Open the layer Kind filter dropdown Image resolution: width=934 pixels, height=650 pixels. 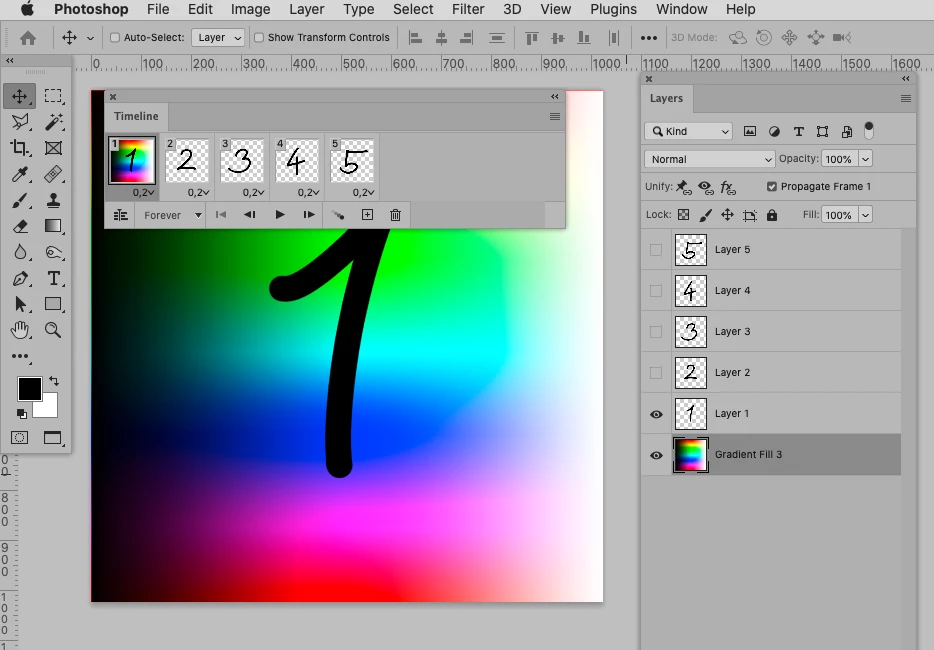coord(689,132)
